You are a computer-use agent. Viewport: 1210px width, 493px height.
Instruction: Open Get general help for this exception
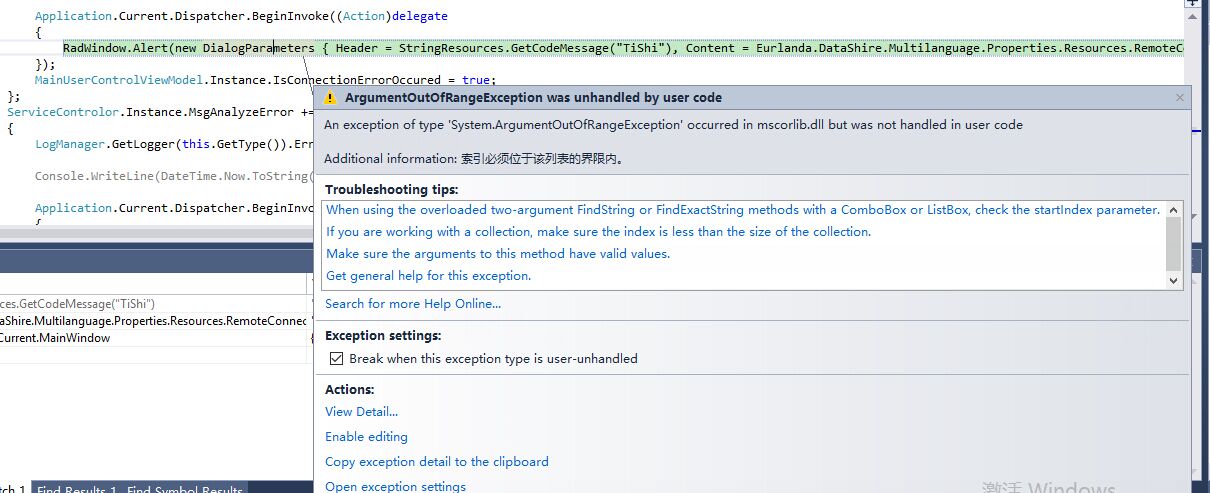[428, 276]
